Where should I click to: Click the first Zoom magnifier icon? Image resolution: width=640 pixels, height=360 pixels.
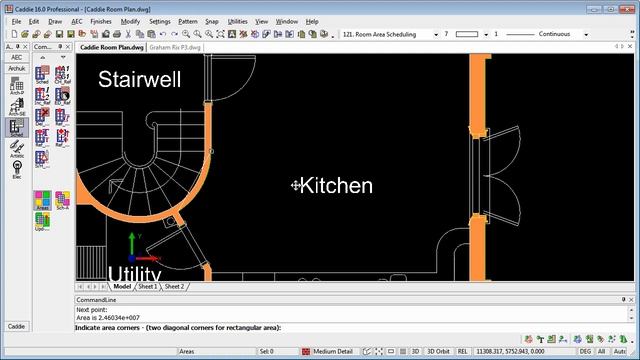click(186, 34)
